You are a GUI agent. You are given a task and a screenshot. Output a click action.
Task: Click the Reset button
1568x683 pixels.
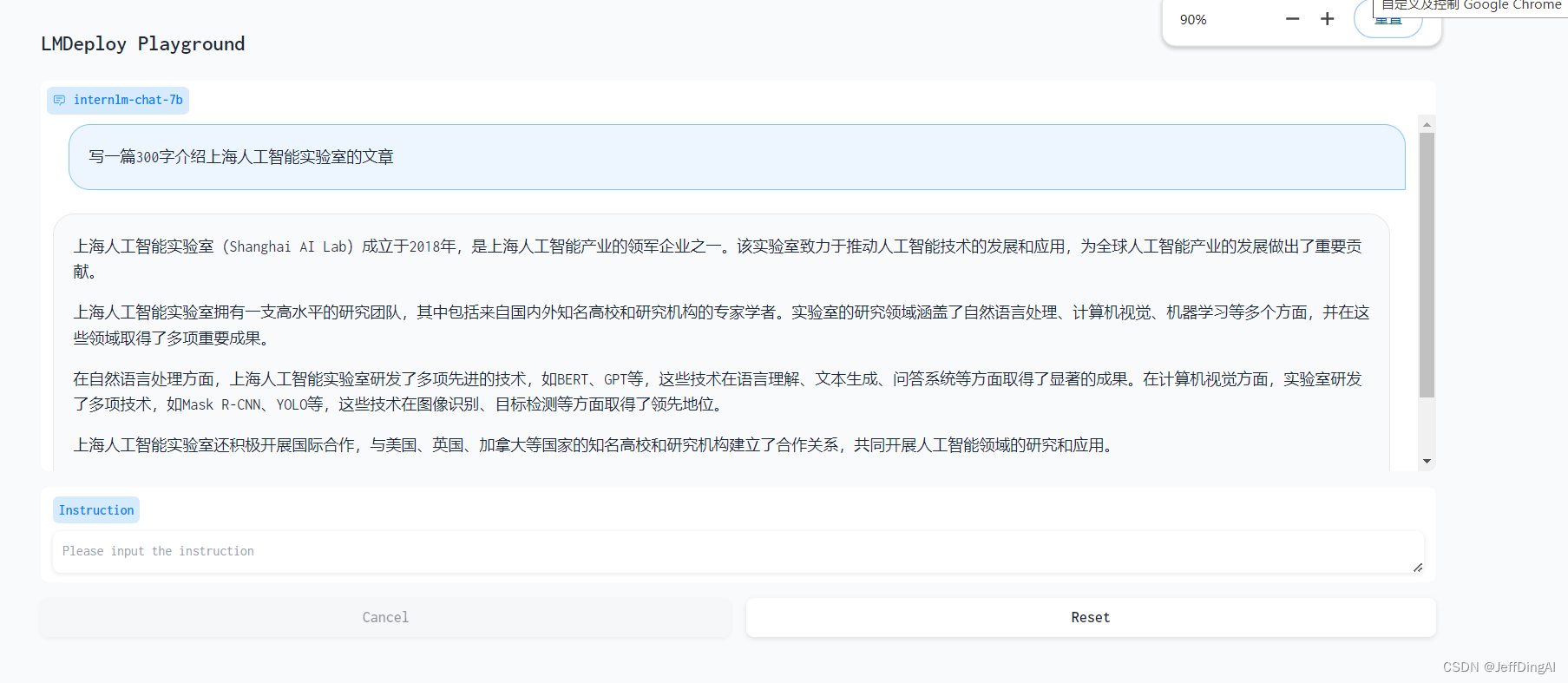(x=1091, y=617)
